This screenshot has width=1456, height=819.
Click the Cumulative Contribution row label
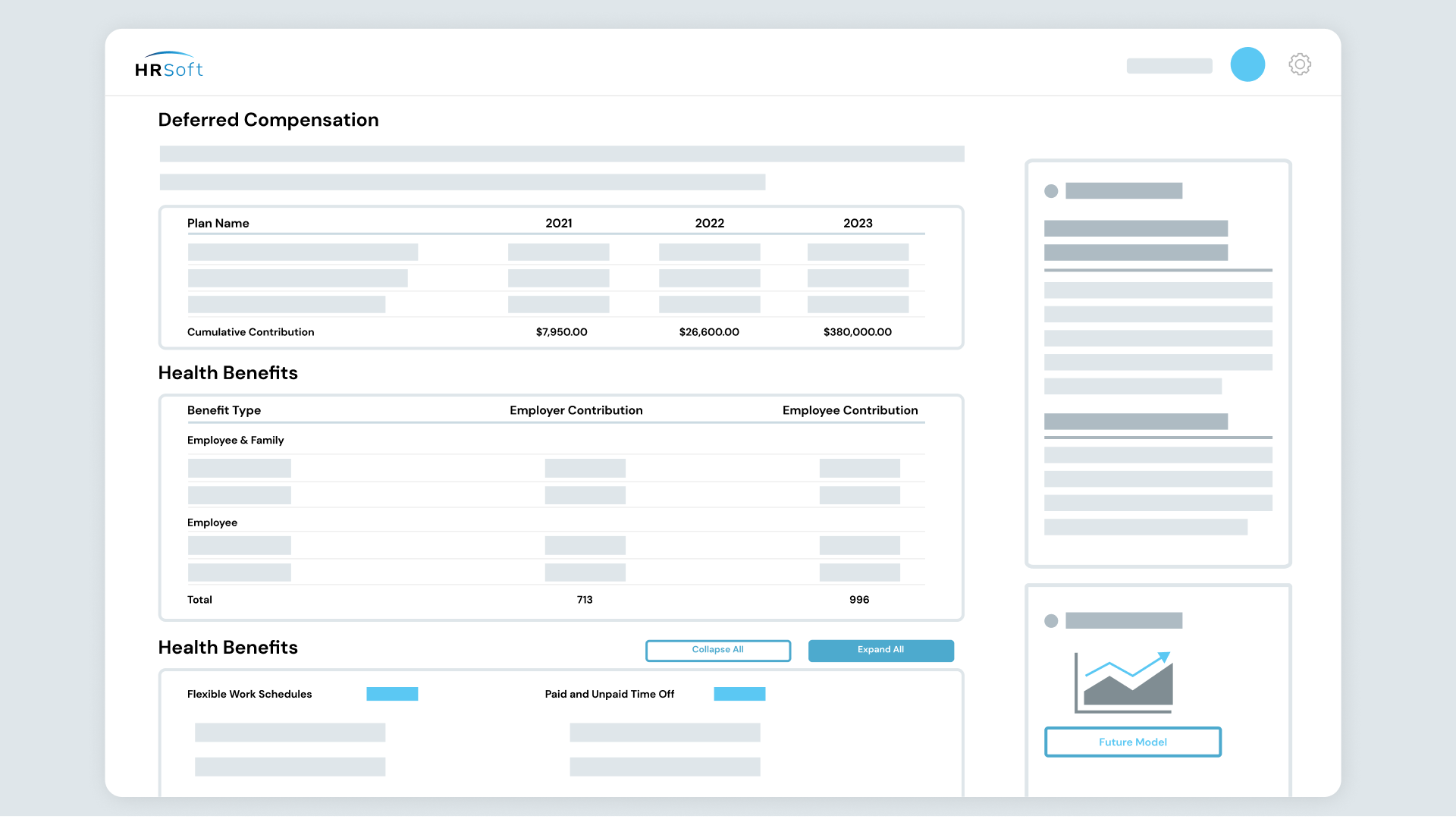(250, 331)
